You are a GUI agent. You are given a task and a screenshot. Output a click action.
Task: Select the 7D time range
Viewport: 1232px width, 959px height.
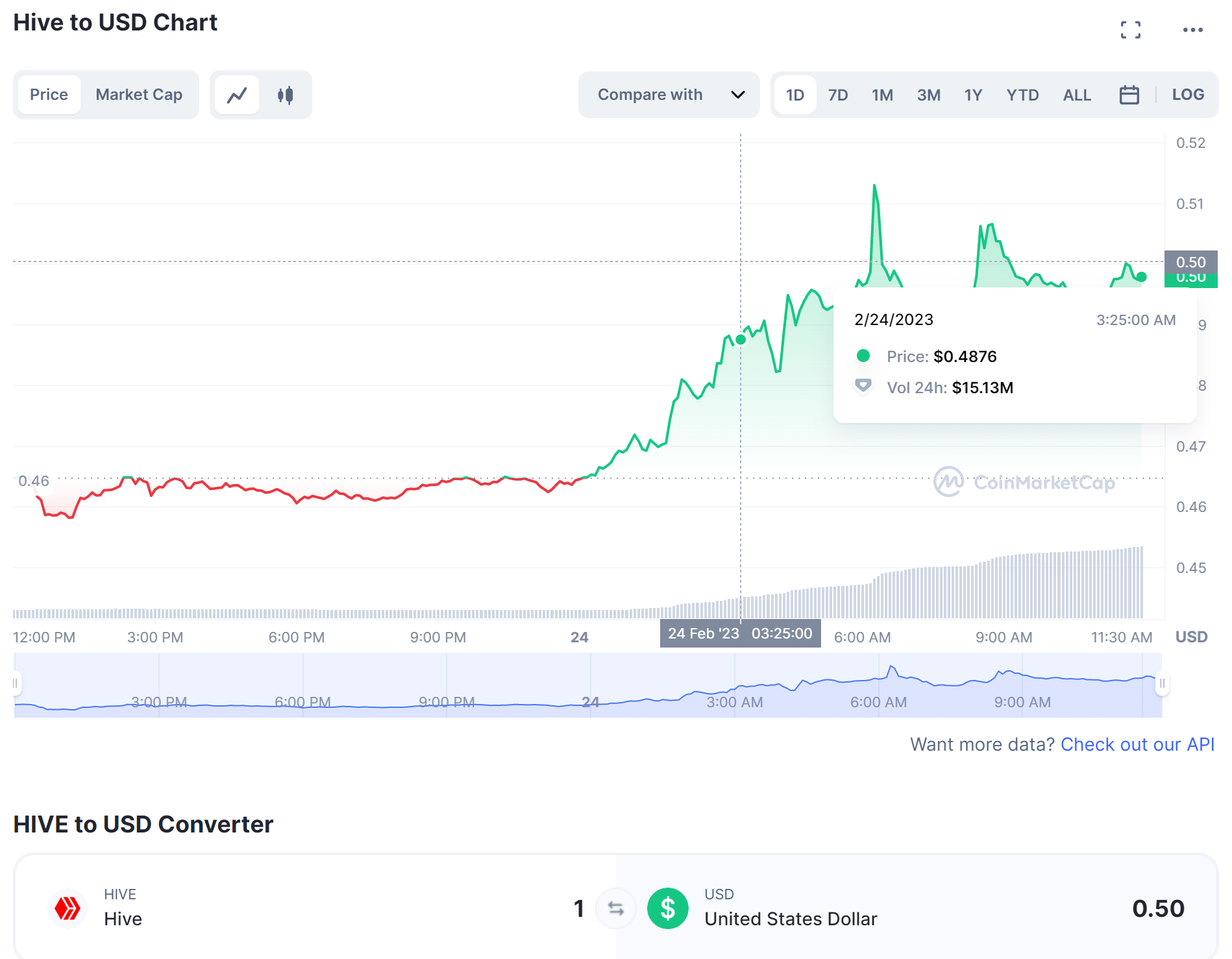click(838, 95)
